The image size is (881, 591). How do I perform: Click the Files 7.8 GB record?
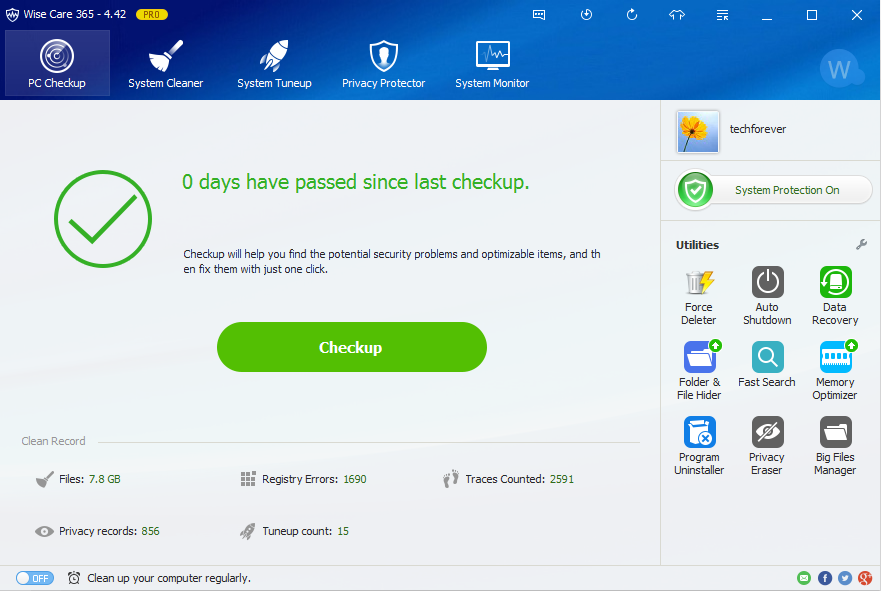pos(78,479)
